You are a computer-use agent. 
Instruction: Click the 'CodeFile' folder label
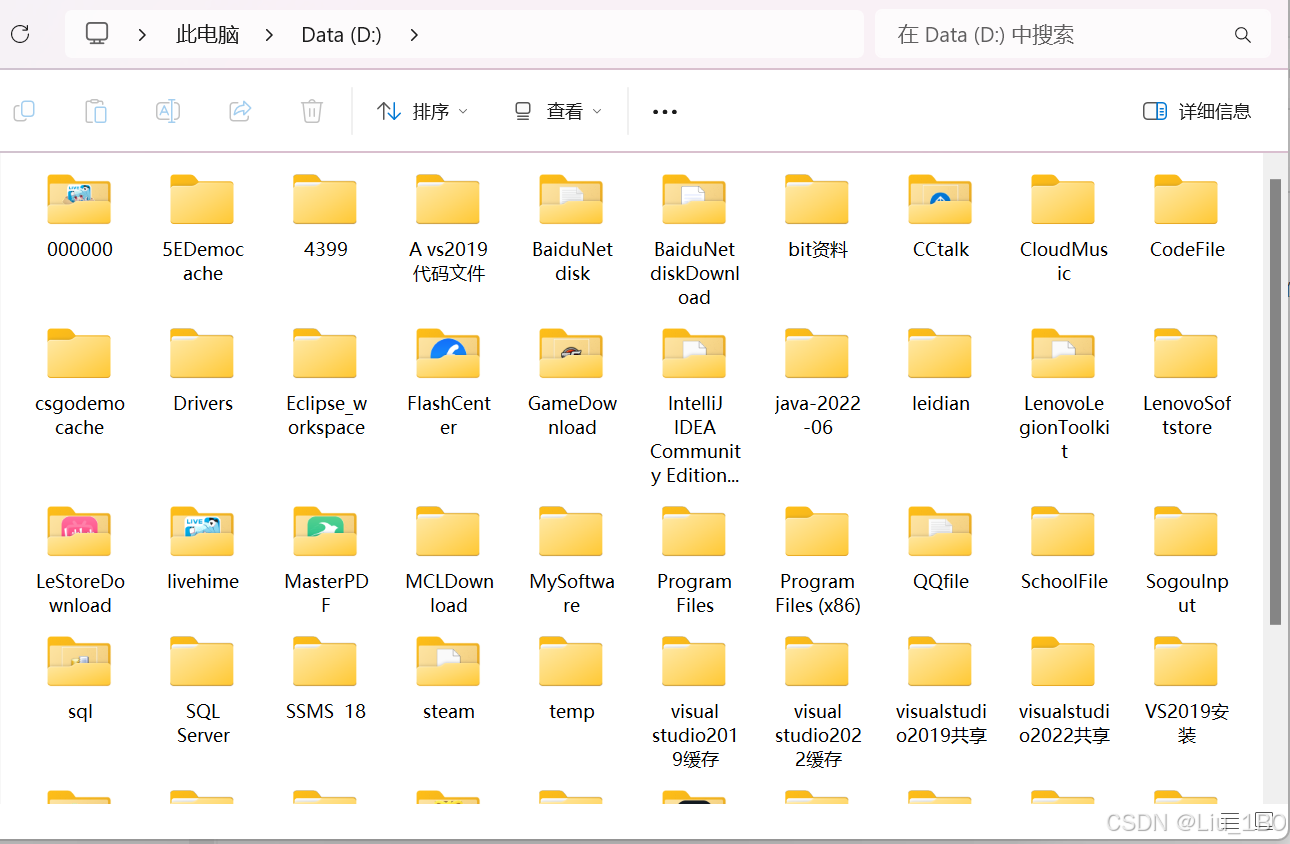click(1187, 250)
